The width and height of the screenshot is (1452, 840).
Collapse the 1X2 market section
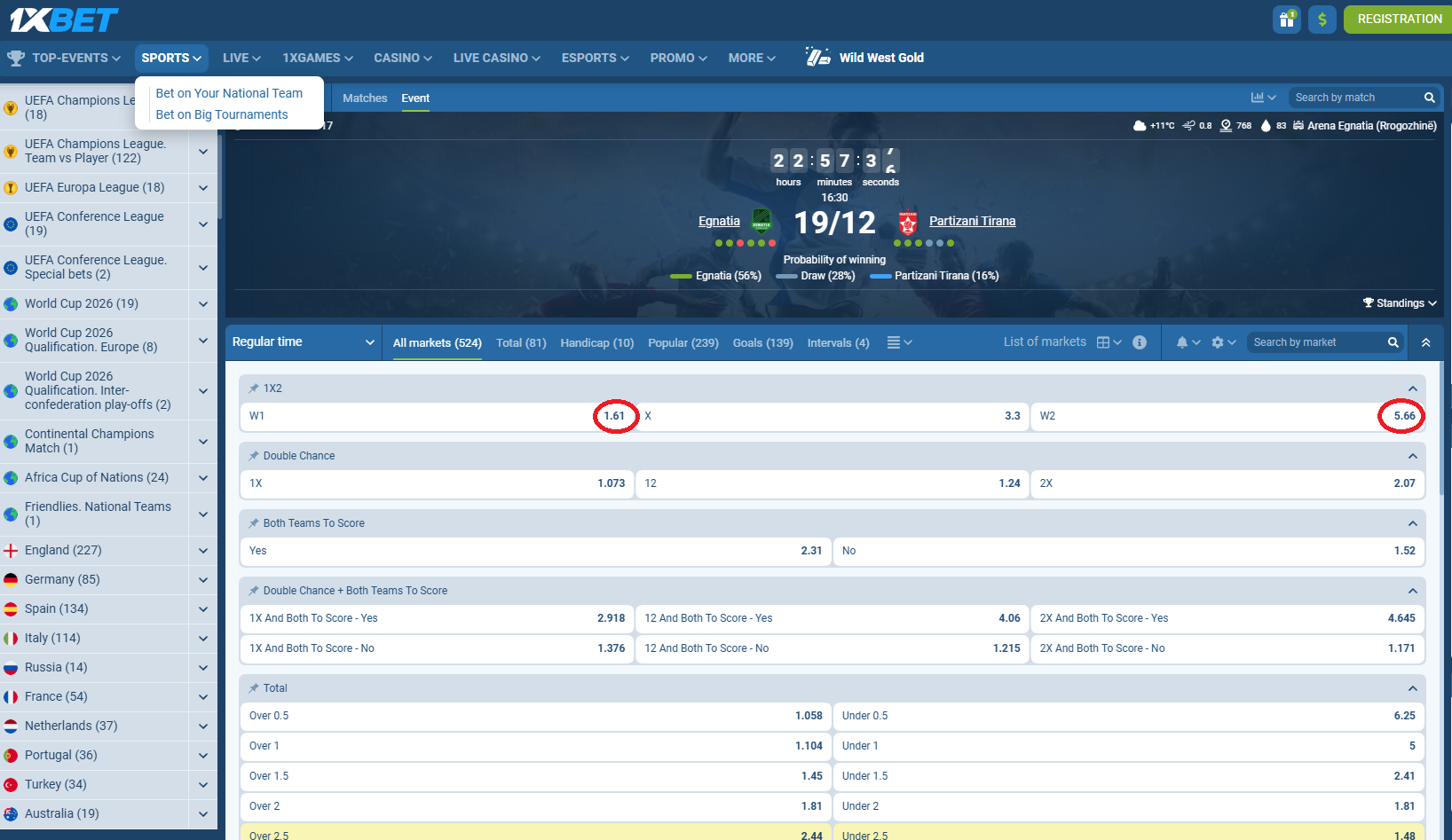coord(1412,388)
